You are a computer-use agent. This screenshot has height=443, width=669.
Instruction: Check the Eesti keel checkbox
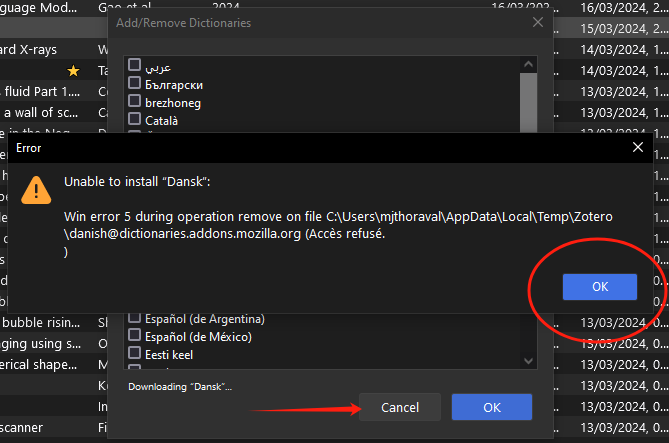coord(134,353)
